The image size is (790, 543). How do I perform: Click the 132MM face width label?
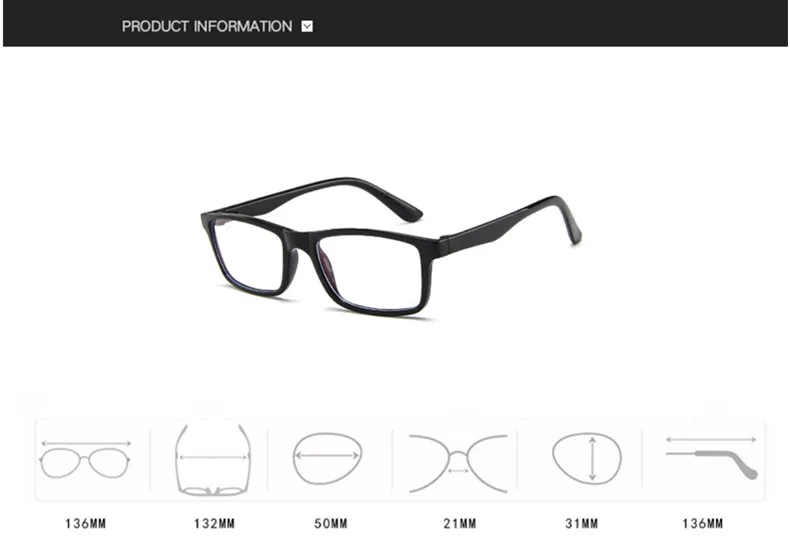215,523
